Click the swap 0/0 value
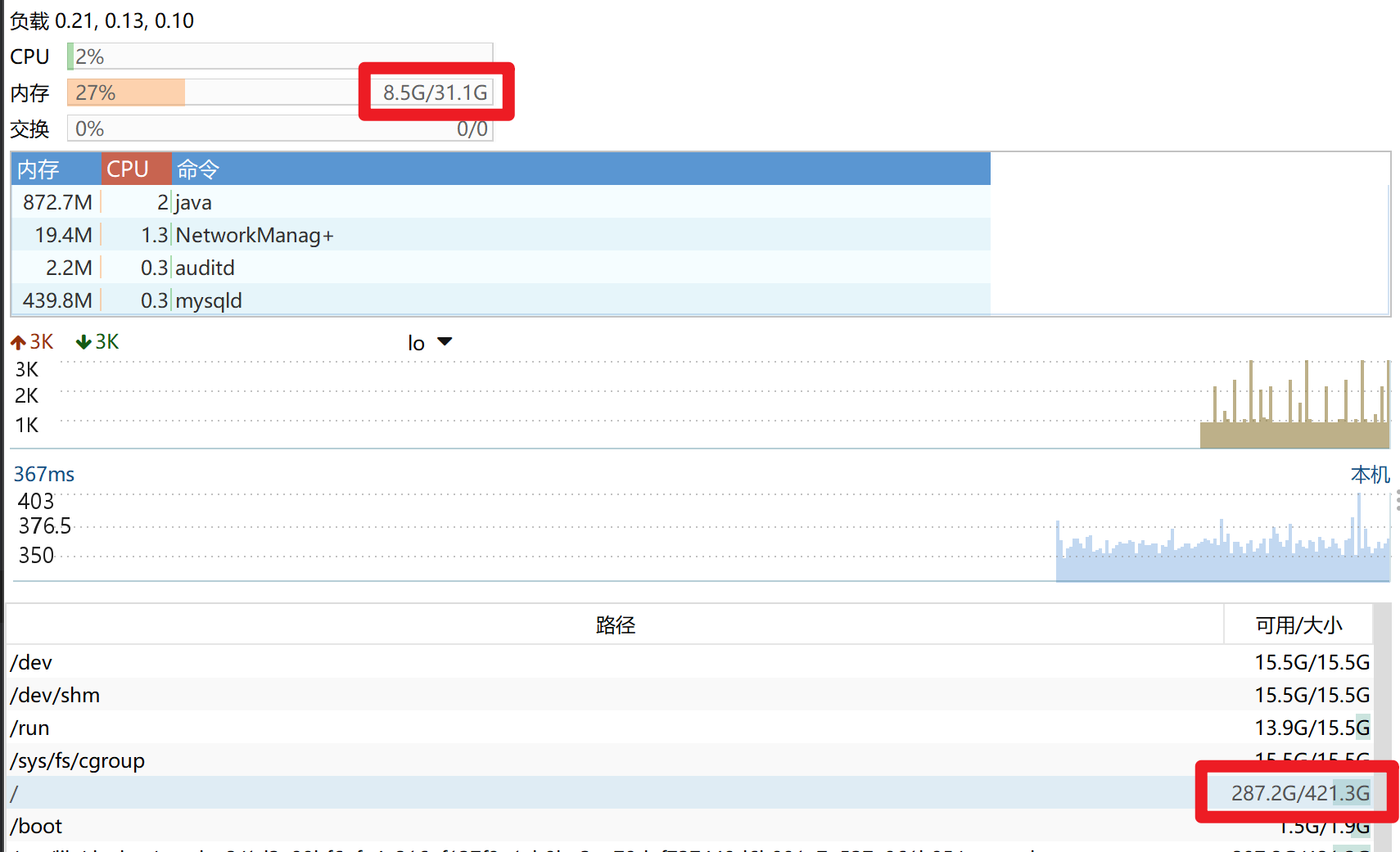Viewport: 1400px width, 852px height. [472, 128]
